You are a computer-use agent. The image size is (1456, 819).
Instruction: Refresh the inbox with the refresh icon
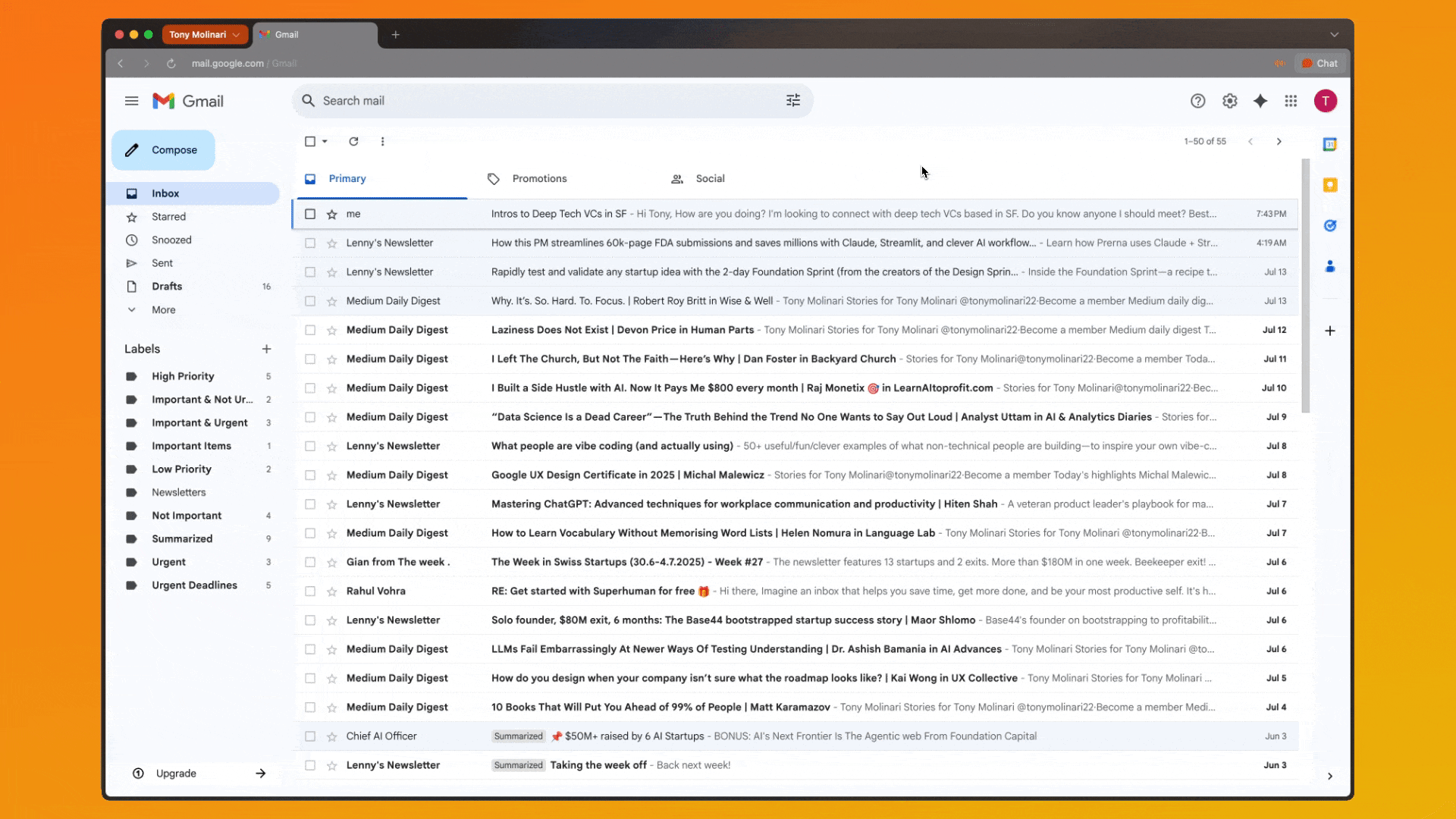pyautogui.click(x=353, y=141)
